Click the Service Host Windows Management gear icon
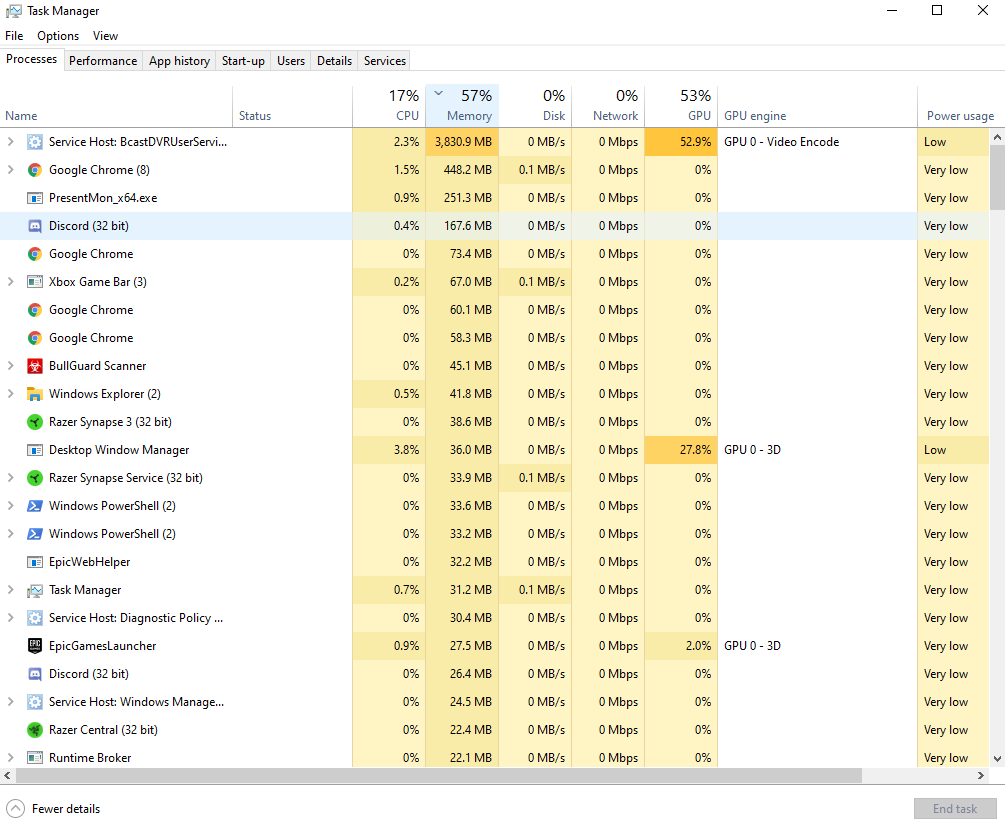 pos(35,702)
